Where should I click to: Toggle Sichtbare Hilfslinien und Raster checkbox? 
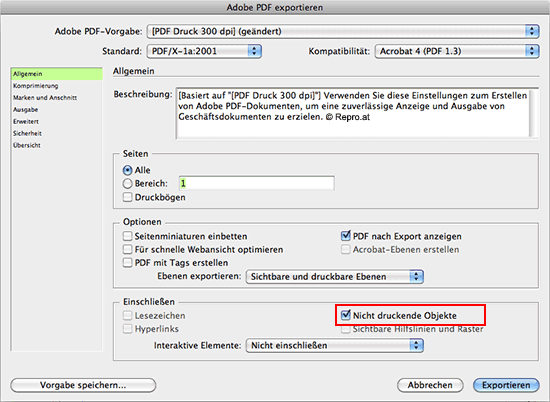(346, 330)
